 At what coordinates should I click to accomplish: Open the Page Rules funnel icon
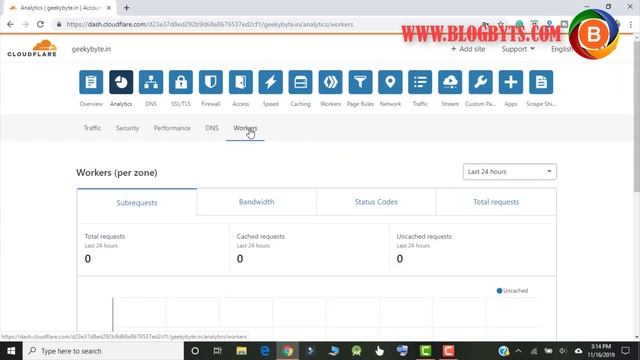tap(360, 82)
